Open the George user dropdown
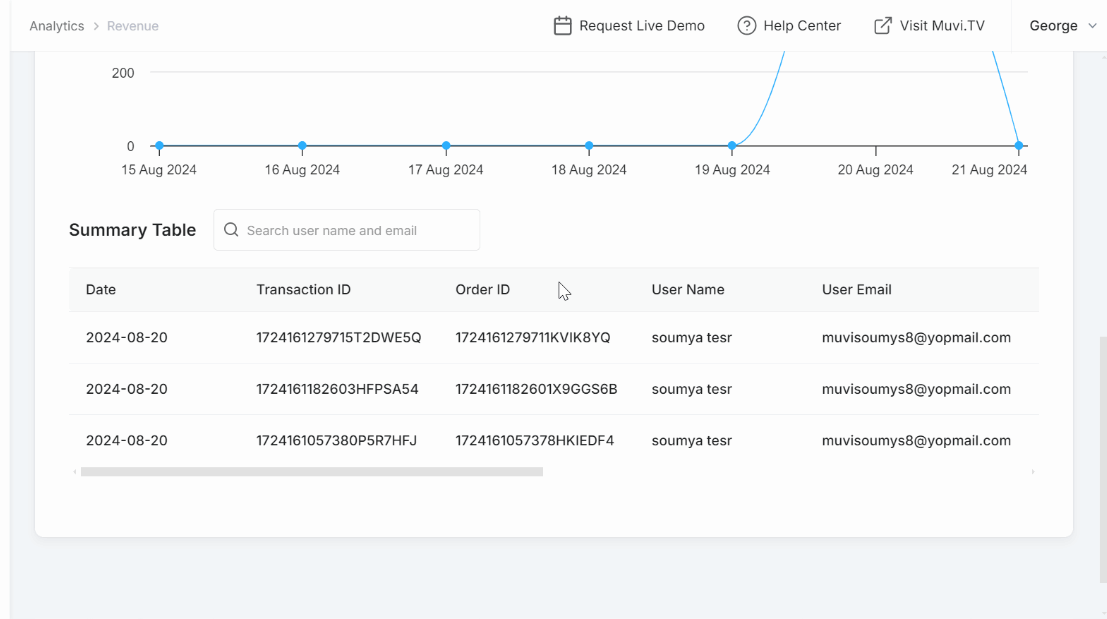The height and width of the screenshot is (619, 1107). 1062,26
